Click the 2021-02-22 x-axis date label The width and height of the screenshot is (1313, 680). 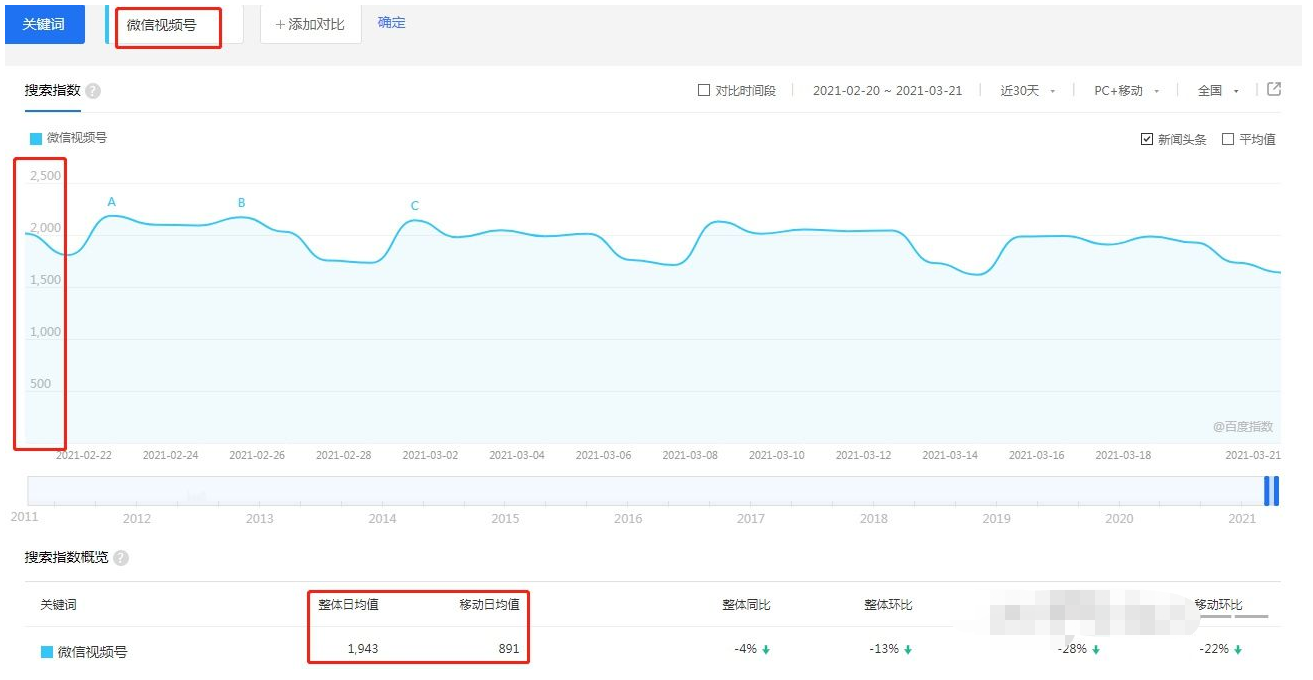click(x=84, y=455)
